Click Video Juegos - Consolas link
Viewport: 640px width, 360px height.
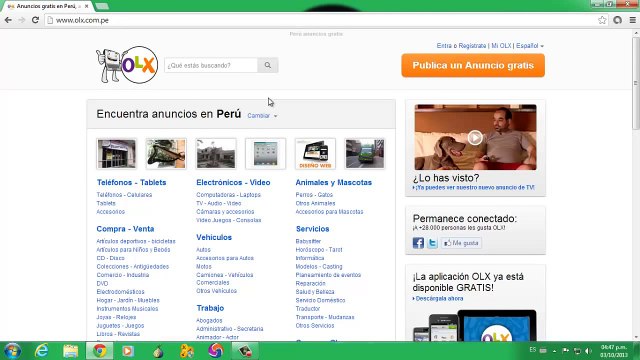228,220
